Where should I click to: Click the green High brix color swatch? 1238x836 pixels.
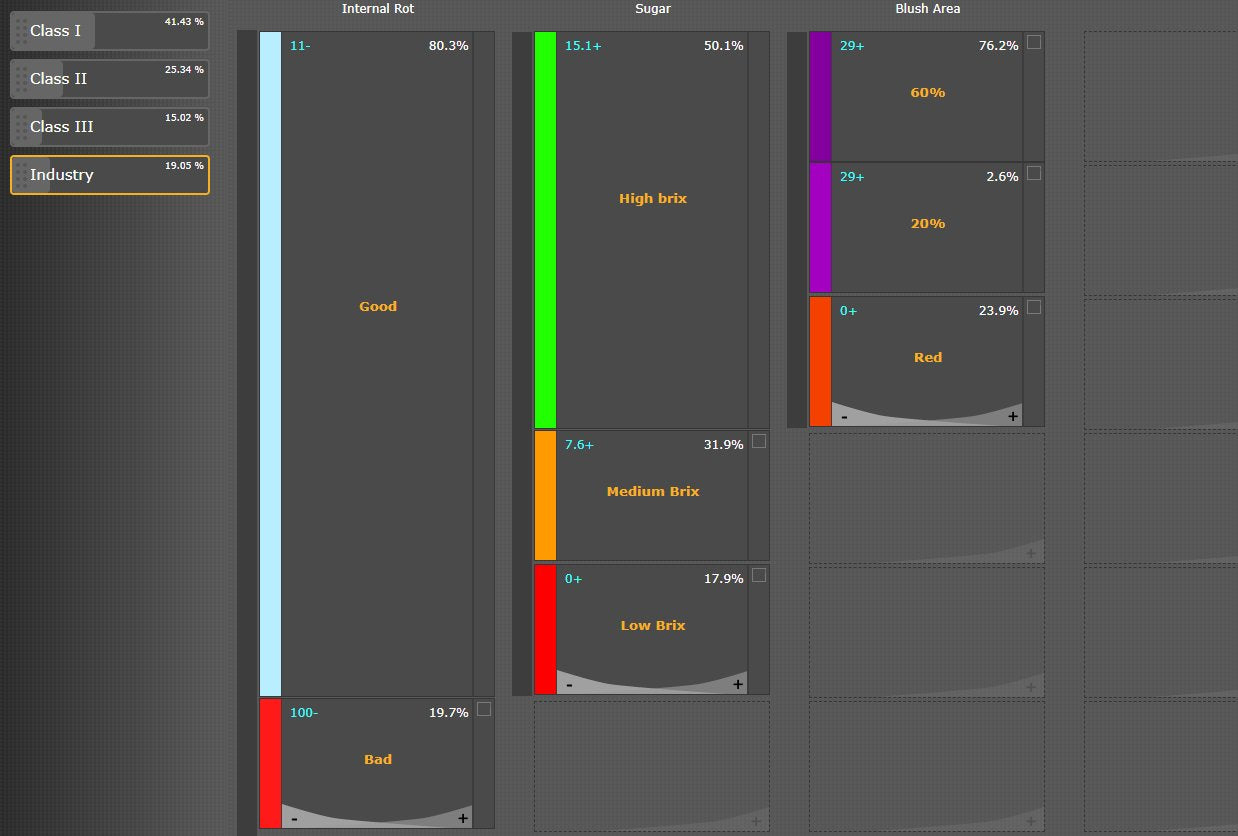coord(545,230)
